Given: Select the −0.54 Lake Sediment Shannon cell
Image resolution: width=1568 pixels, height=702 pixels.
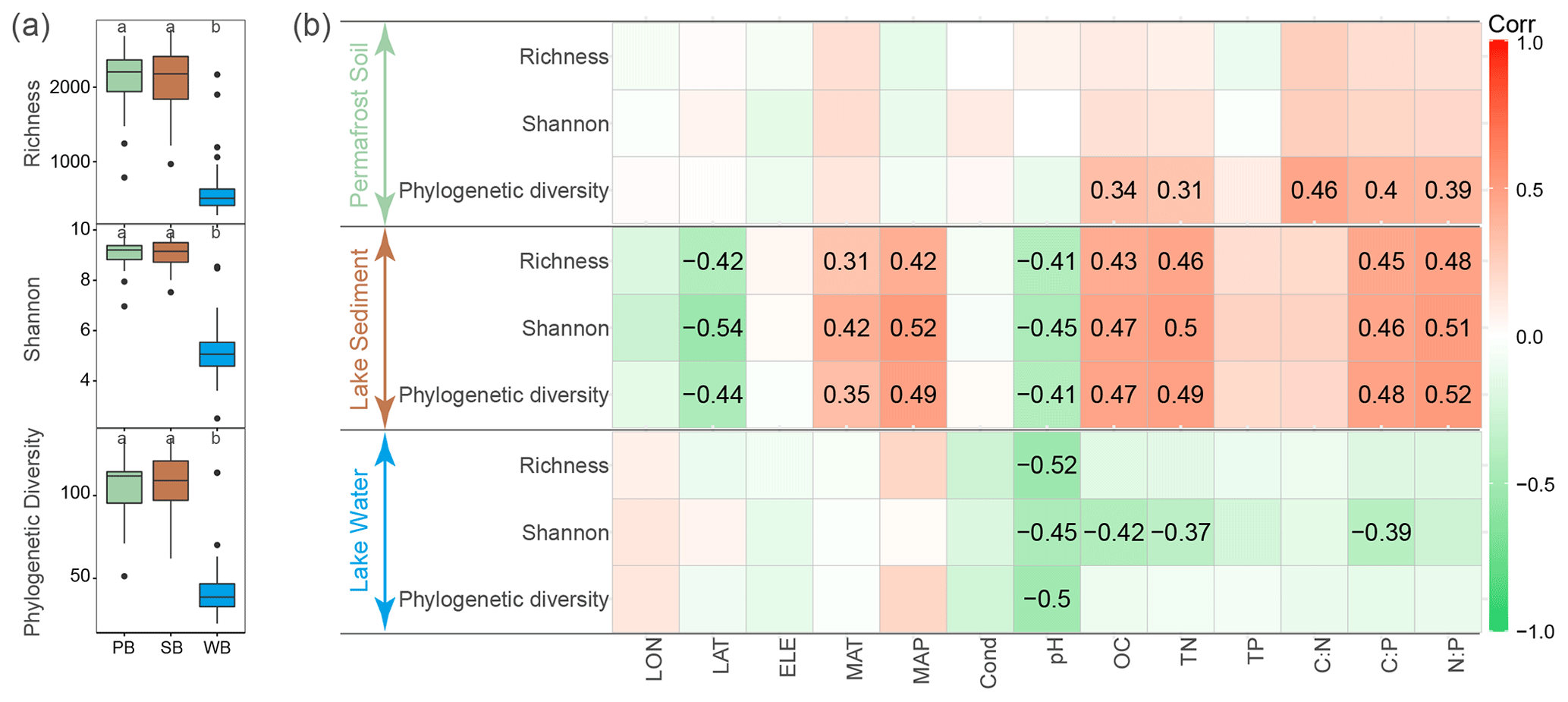Looking at the screenshot, I should [x=712, y=328].
